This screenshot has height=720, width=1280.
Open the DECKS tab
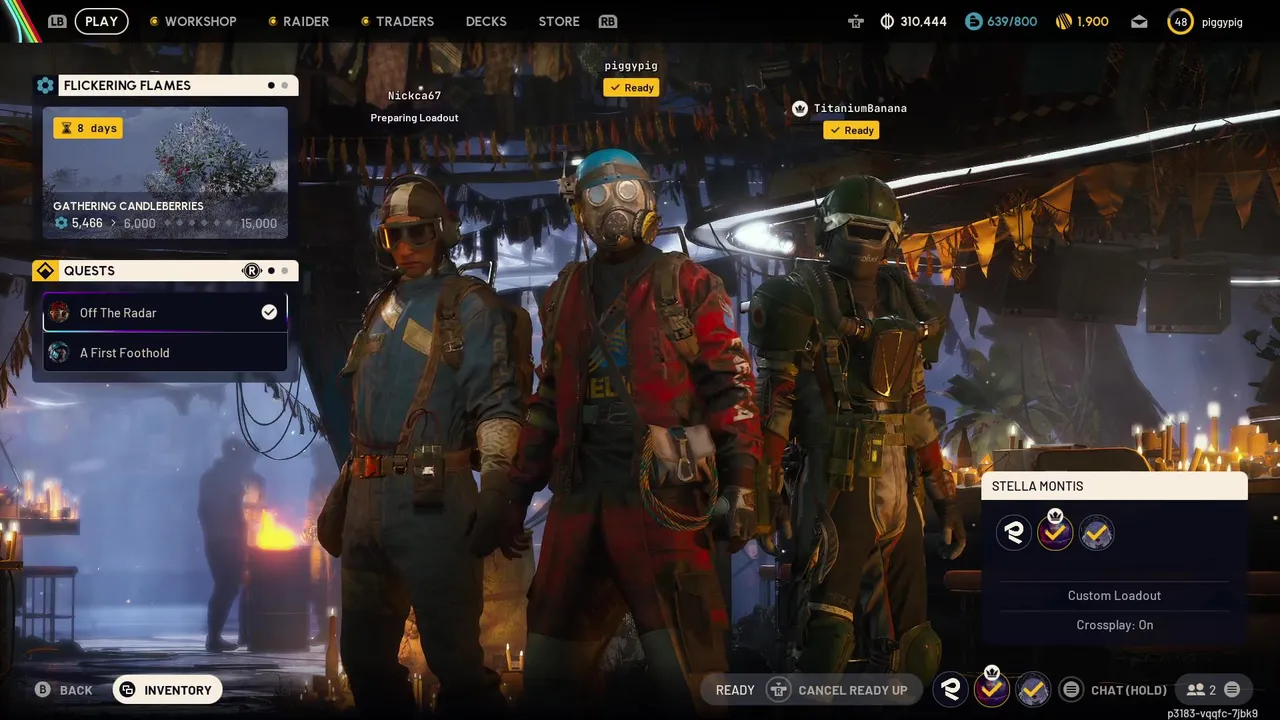tap(486, 21)
